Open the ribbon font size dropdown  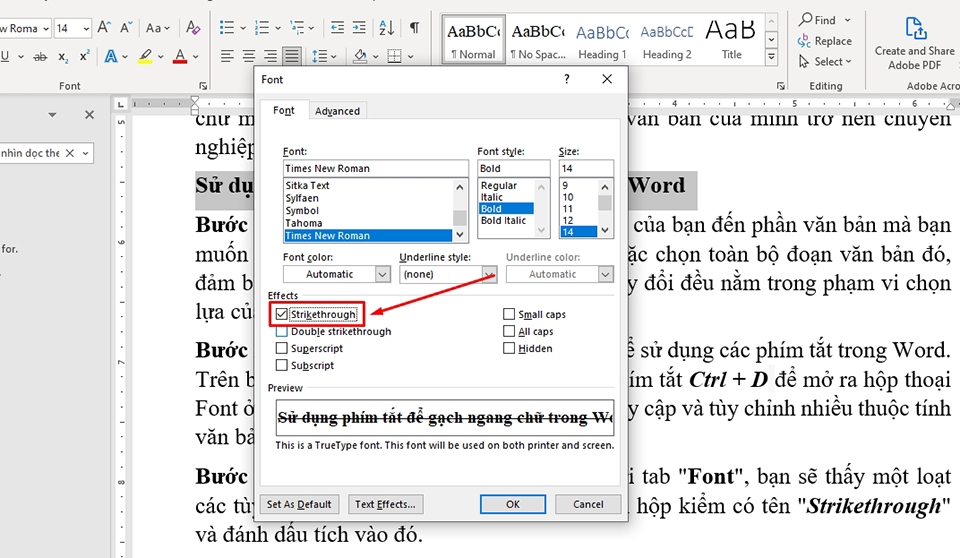point(86,28)
